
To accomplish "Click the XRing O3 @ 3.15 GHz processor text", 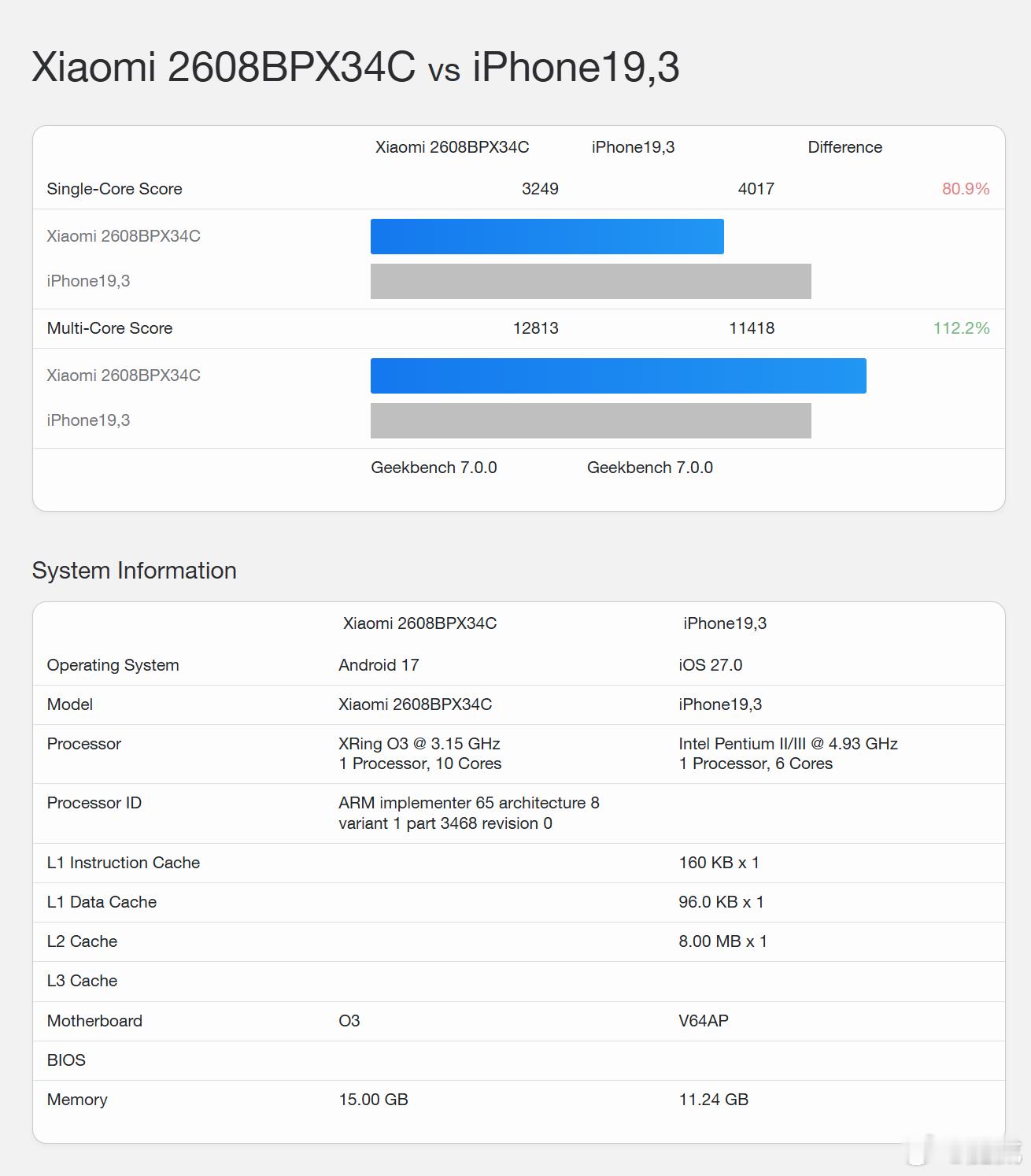I will click(x=419, y=744).
